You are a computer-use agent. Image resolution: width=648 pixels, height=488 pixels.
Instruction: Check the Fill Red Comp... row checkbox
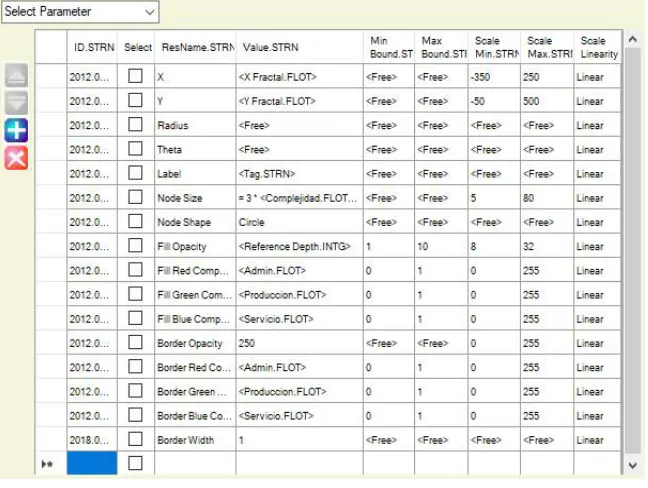[135, 270]
